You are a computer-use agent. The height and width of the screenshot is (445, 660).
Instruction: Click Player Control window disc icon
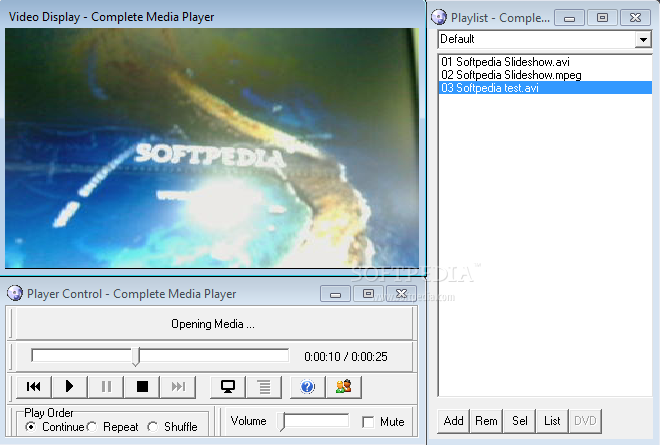15,293
